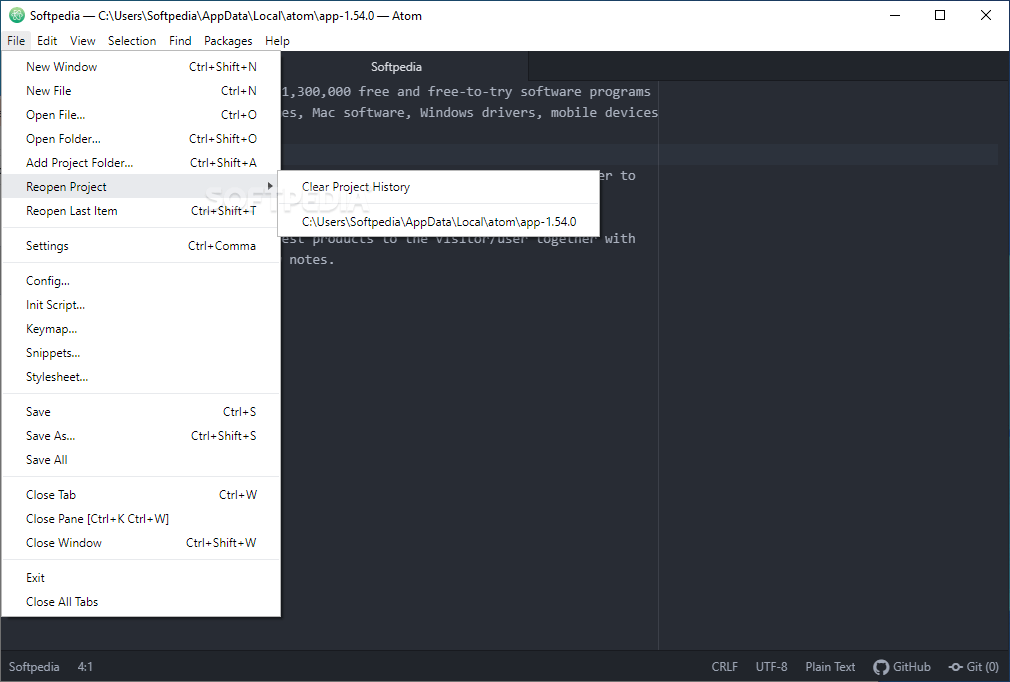
Task: Click Clear Project History submenu item
Action: [x=439, y=187]
